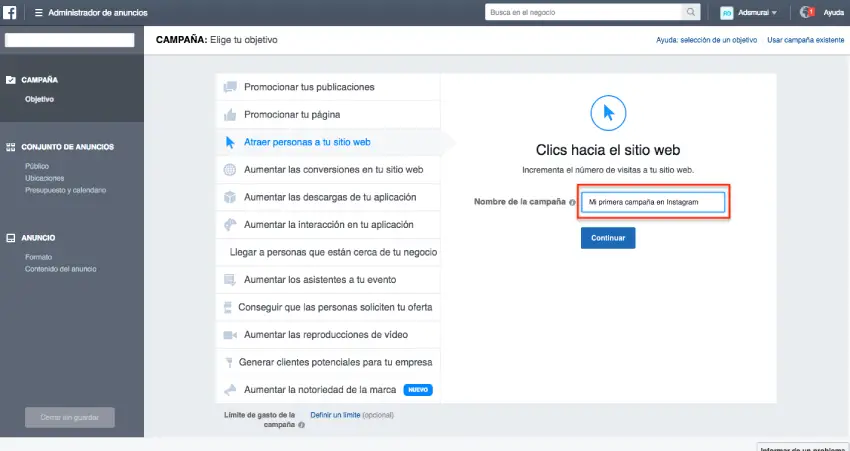This screenshot has height=451, width=850.
Task: Click the campaign name input field
Action: pos(653,202)
